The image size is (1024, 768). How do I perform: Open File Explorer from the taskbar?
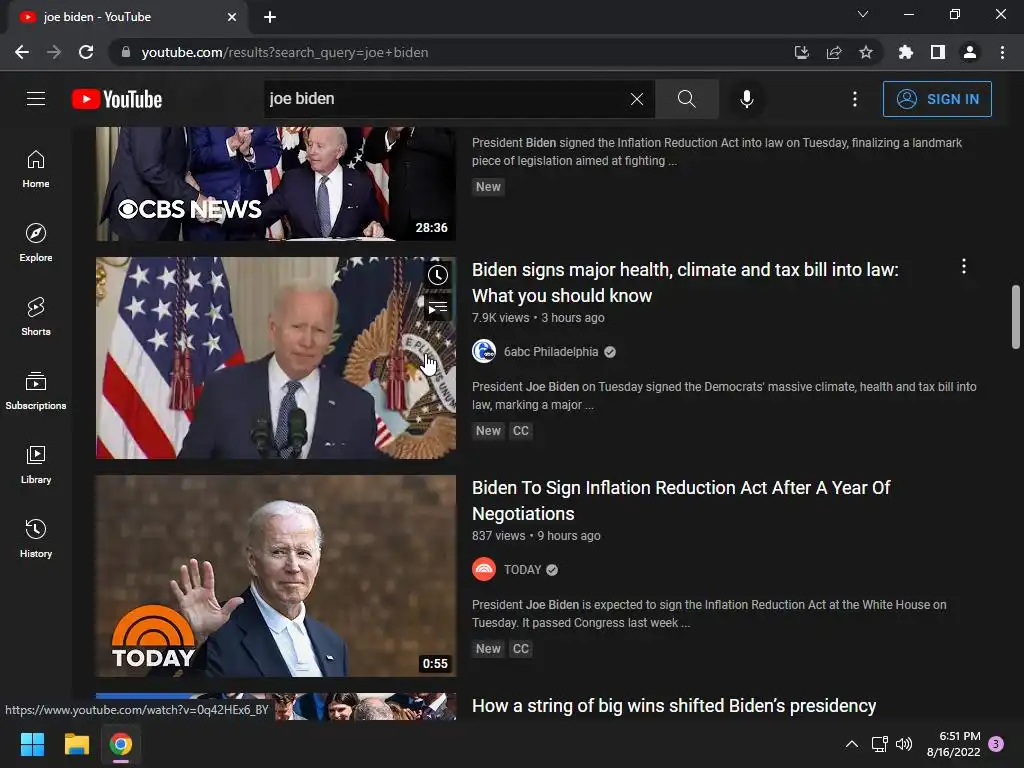[x=76, y=744]
